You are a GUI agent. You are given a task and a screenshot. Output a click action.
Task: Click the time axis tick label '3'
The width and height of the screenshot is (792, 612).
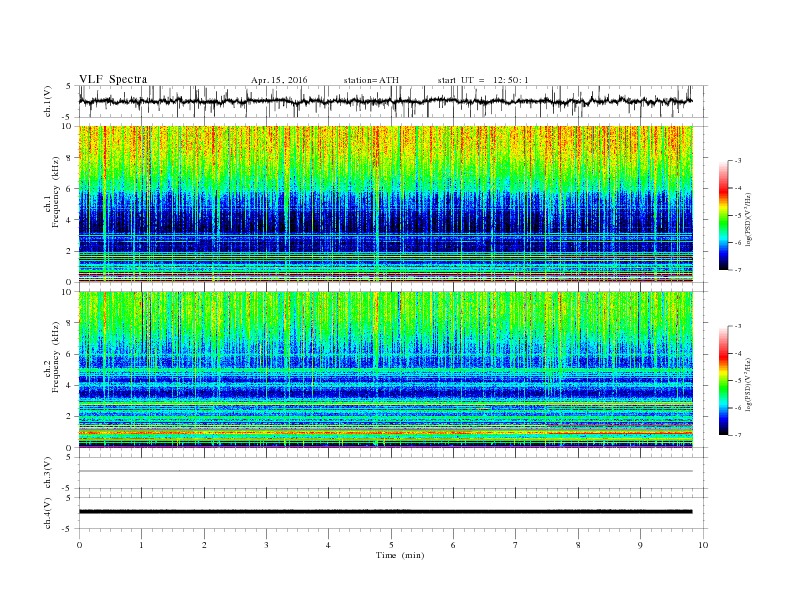[266, 545]
